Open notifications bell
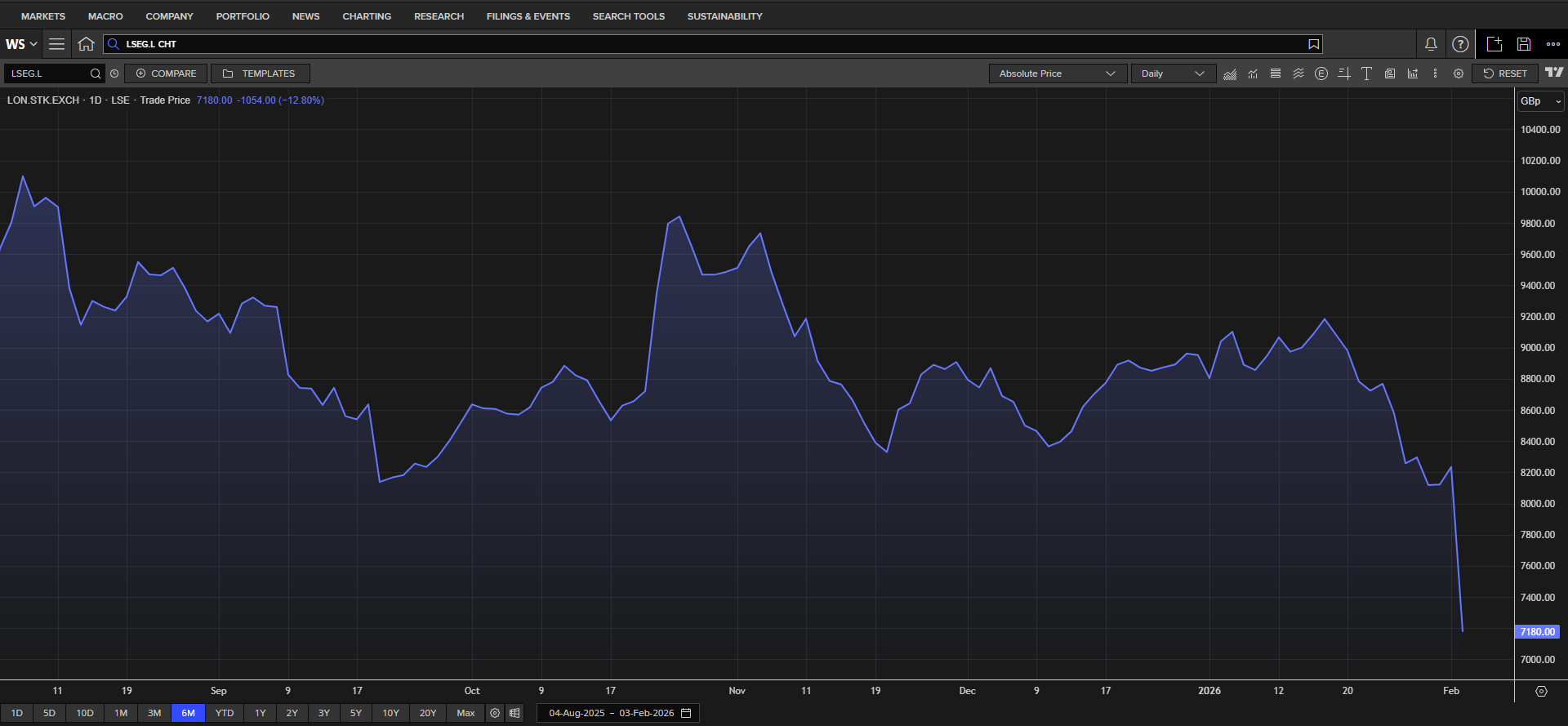This screenshot has height=726, width=1568. [x=1431, y=44]
